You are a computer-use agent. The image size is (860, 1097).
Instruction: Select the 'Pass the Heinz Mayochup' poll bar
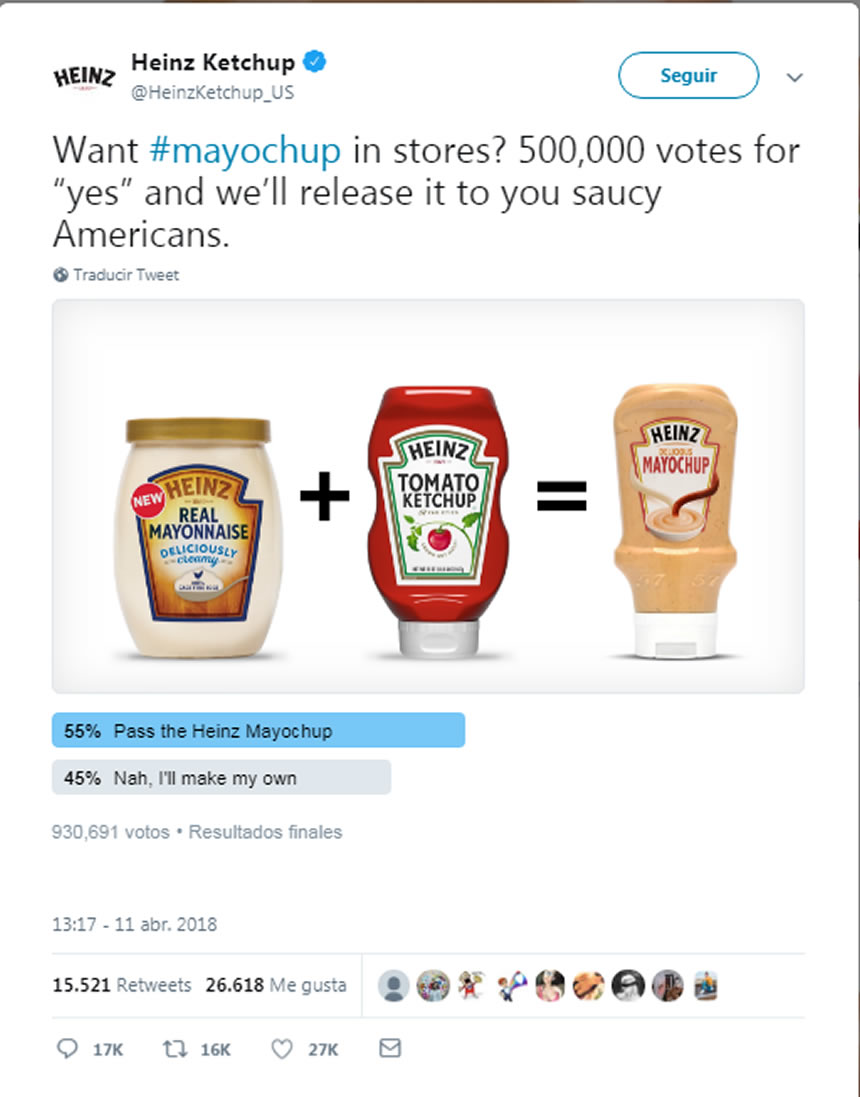tap(258, 730)
